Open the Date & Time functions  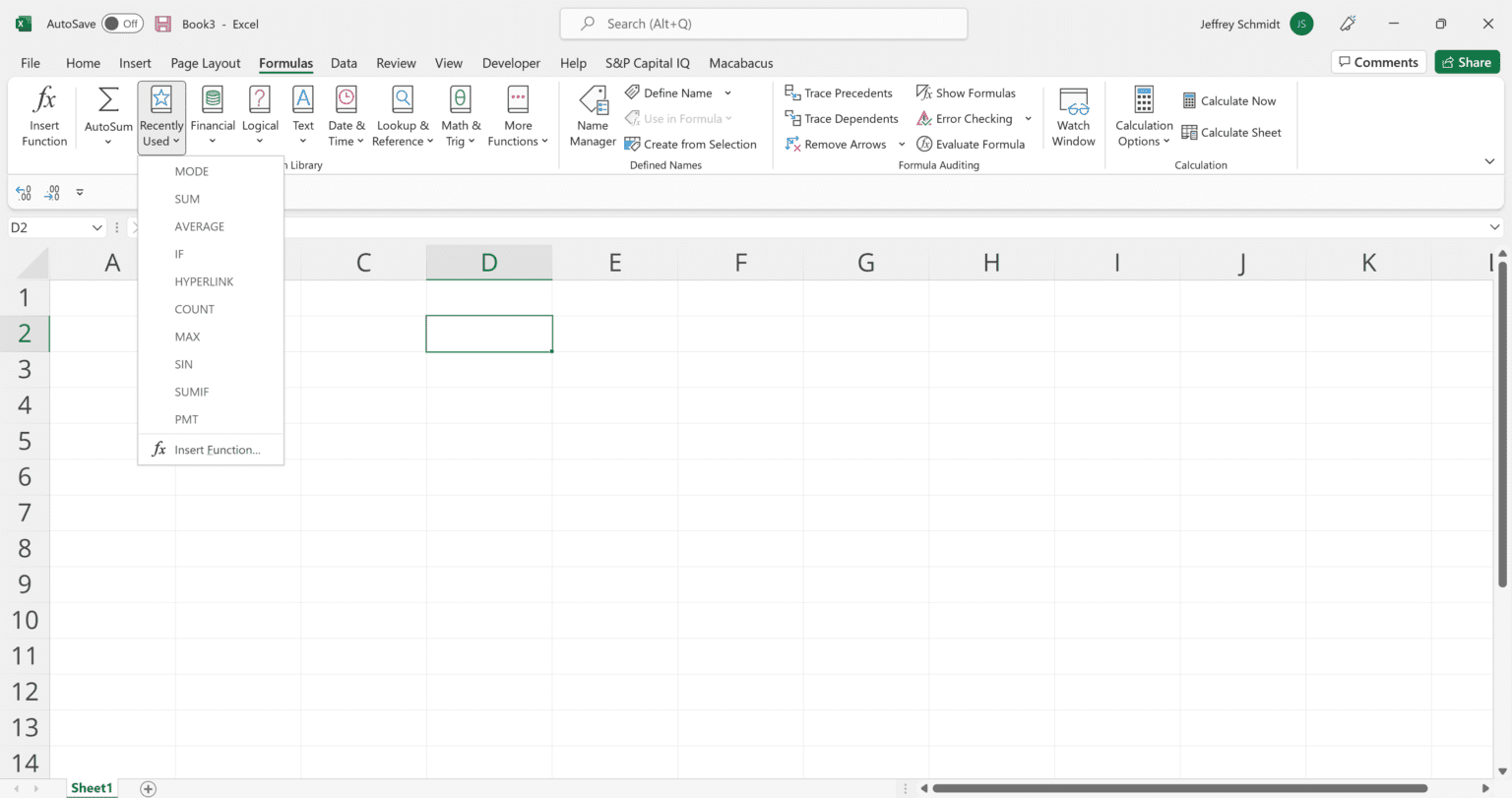346,114
